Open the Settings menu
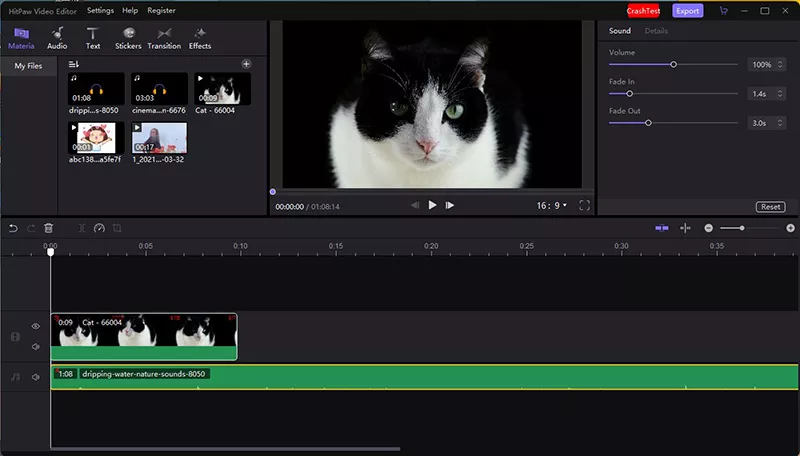Image resolution: width=800 pixels, height=456 pixels. point(100,10)
